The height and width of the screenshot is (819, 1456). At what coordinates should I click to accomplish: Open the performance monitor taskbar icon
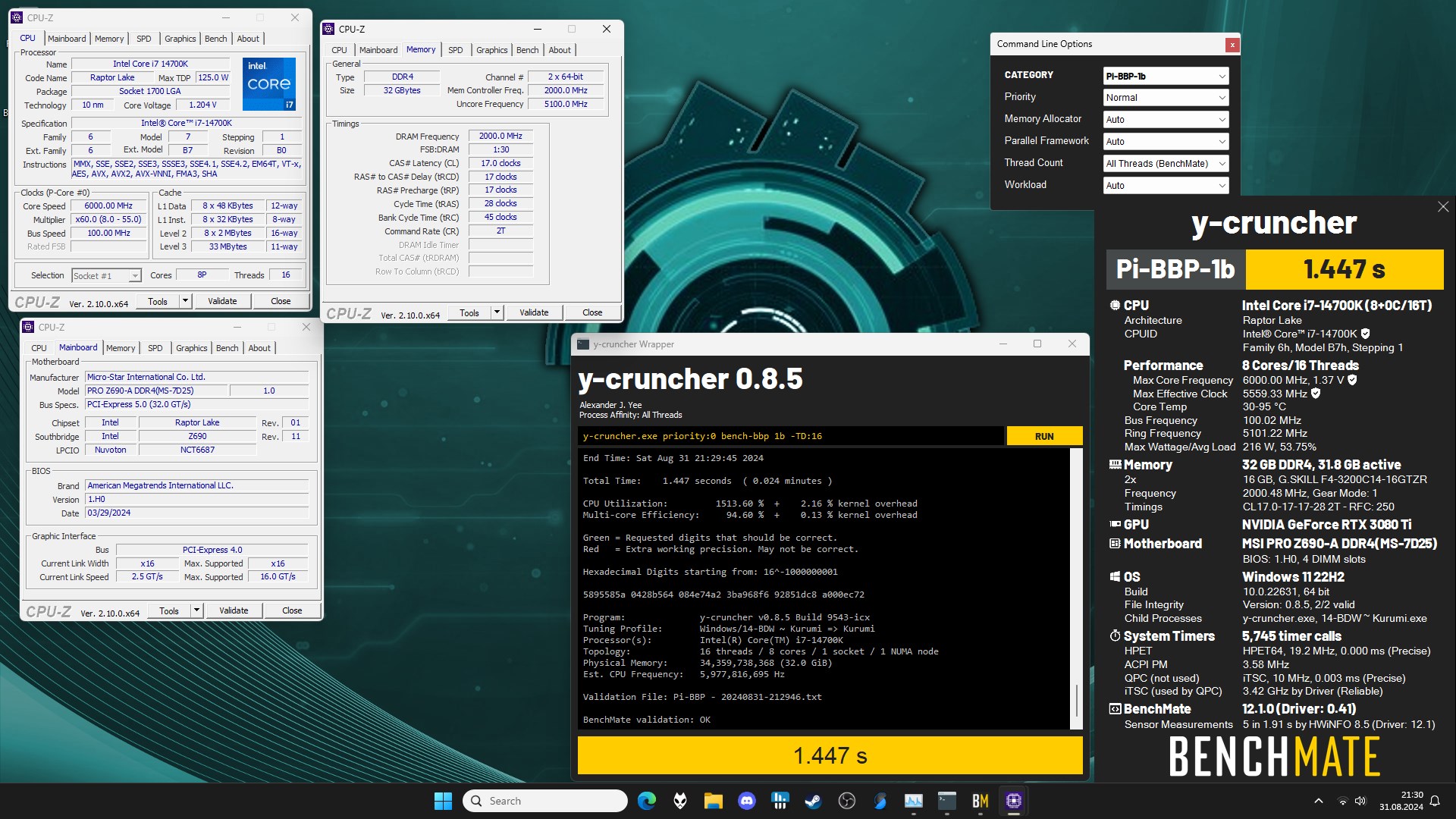pyautogui.click(x=914, y=801)
